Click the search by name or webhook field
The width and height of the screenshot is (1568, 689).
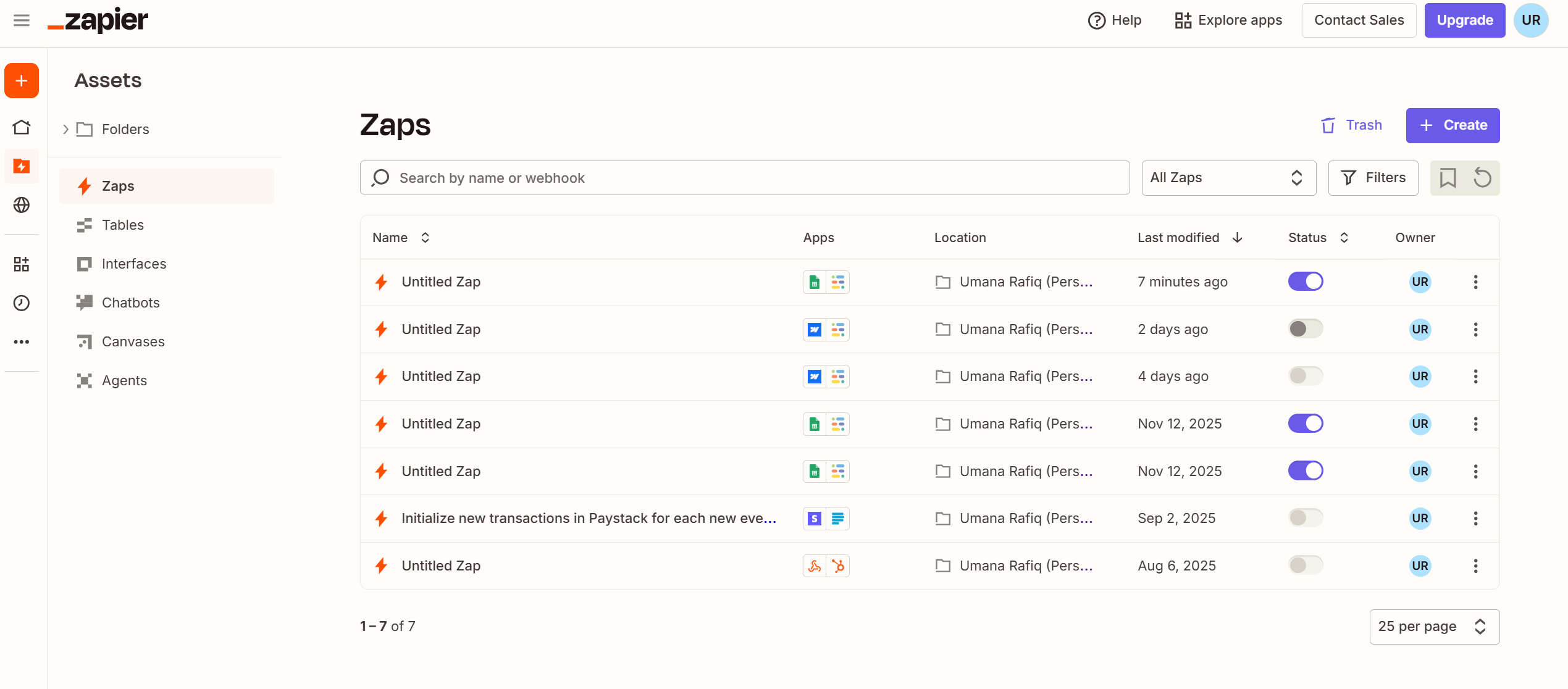click(x=744, y=178)
